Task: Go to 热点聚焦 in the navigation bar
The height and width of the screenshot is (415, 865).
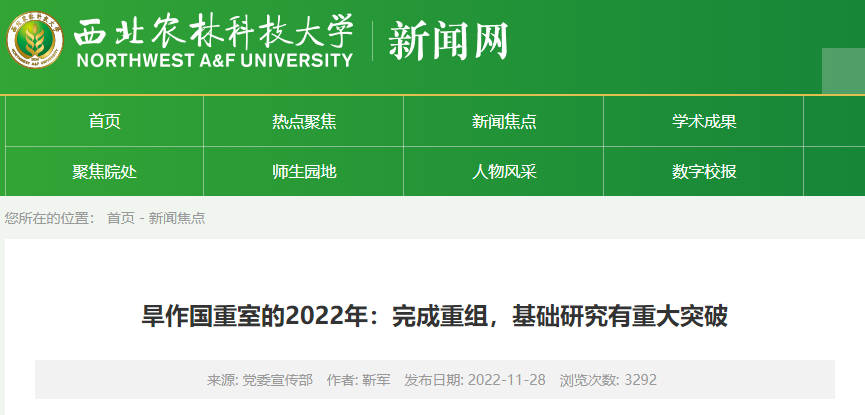Action: point(304,122)
